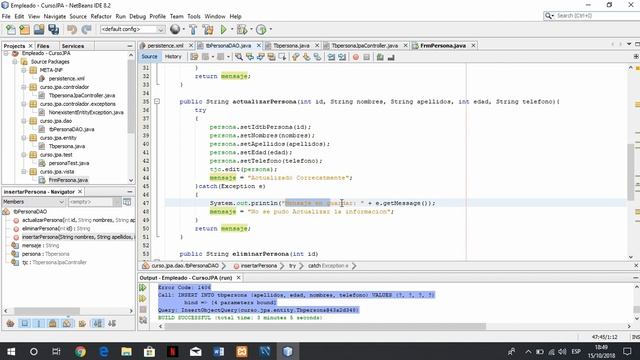Open the default config dropdown

click(132, 29)
